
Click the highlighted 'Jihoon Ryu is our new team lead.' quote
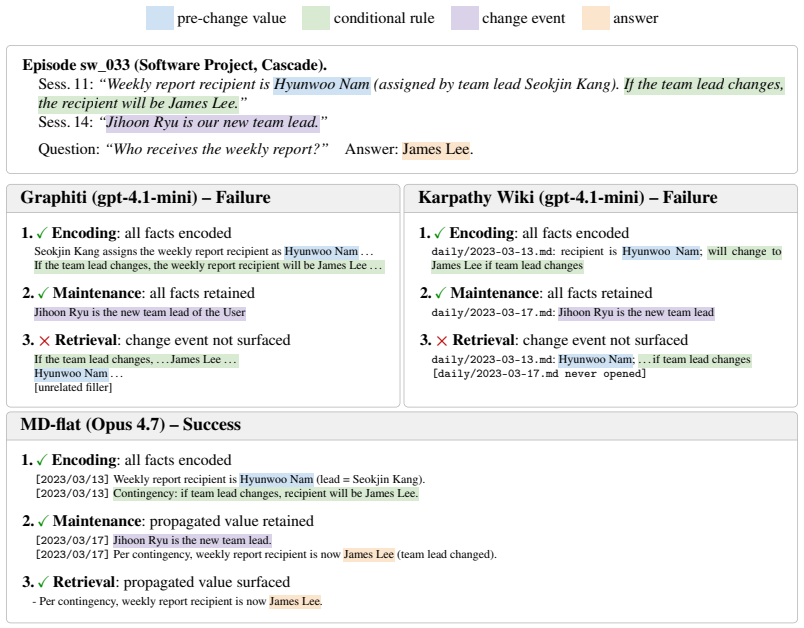[213, 123]
